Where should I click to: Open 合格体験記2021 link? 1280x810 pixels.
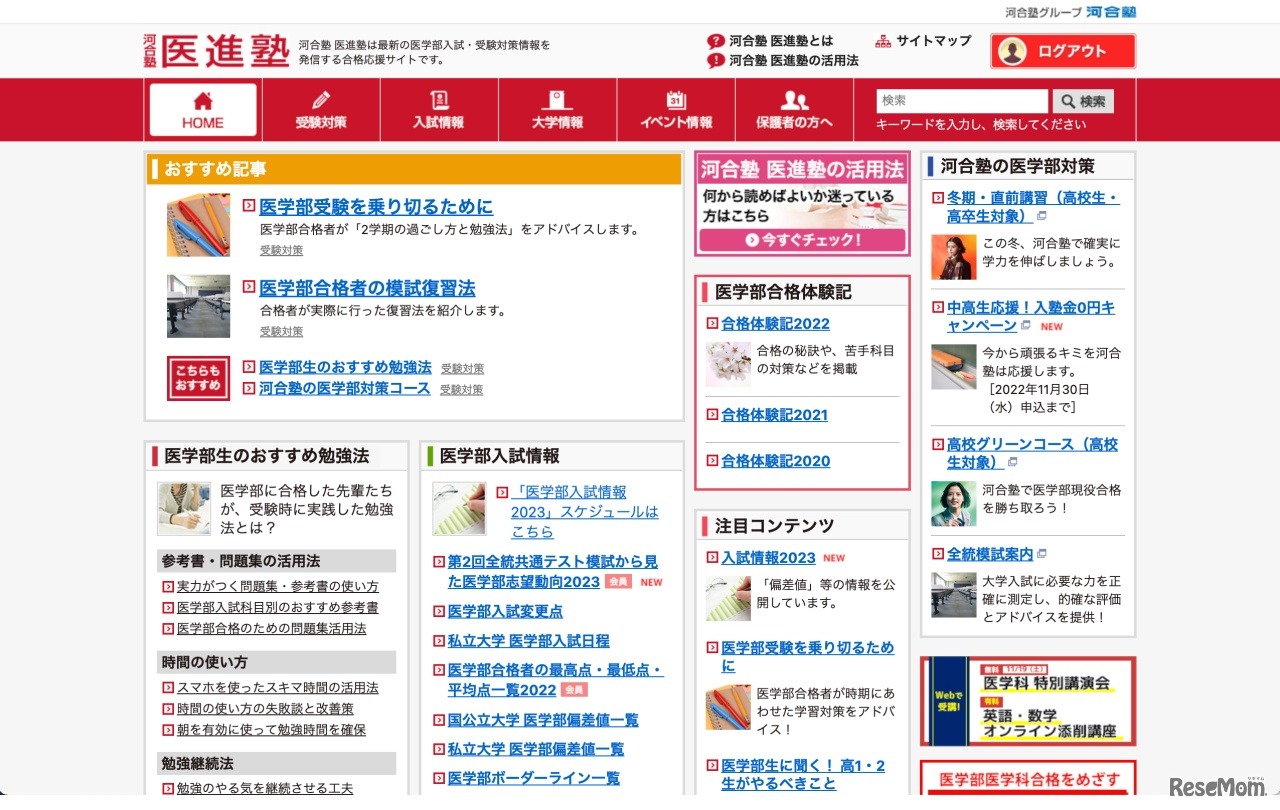click(775, 415)
